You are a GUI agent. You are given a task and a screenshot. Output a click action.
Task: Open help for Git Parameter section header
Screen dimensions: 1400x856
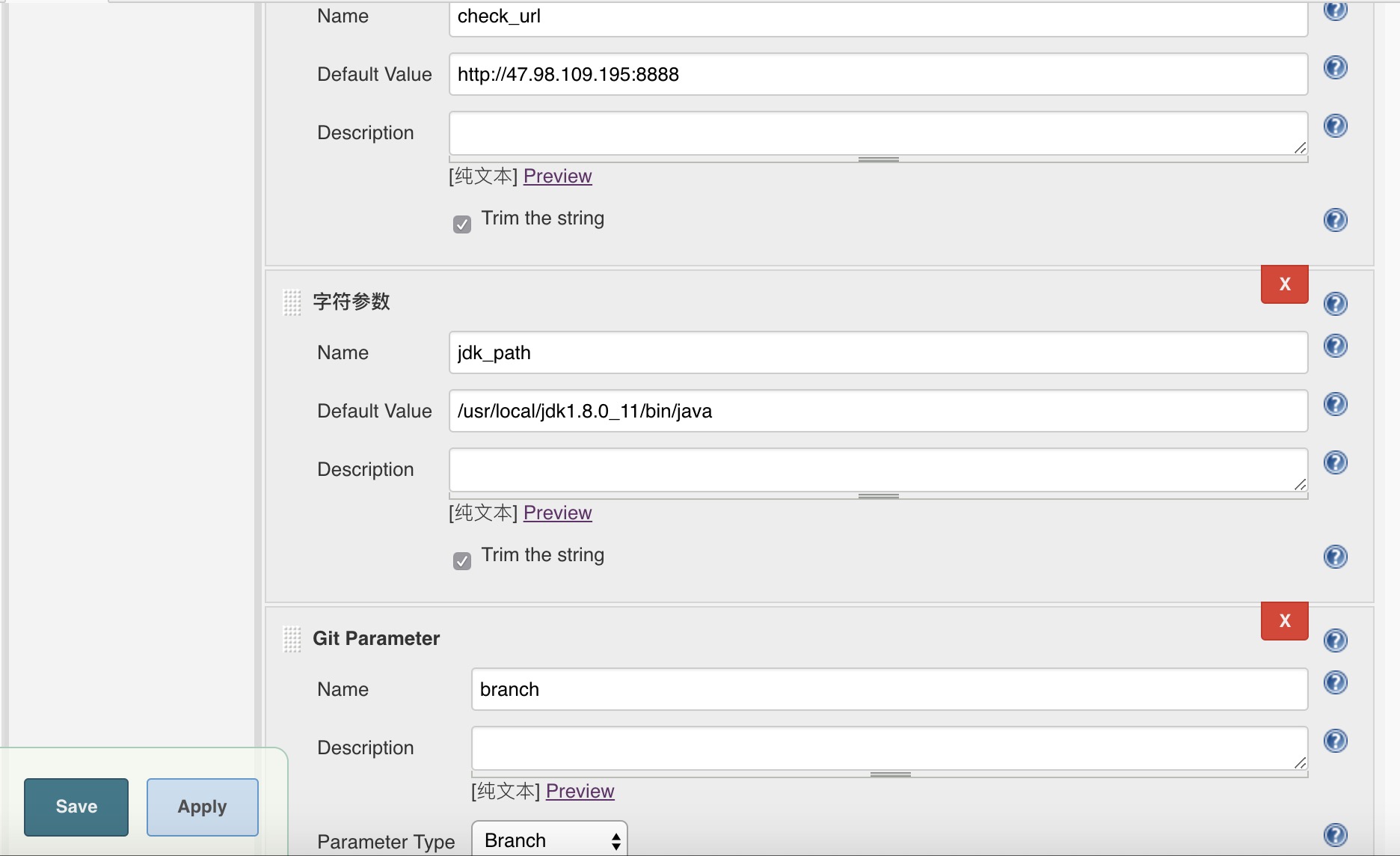pyautogui.click(x=1335, y=641)
